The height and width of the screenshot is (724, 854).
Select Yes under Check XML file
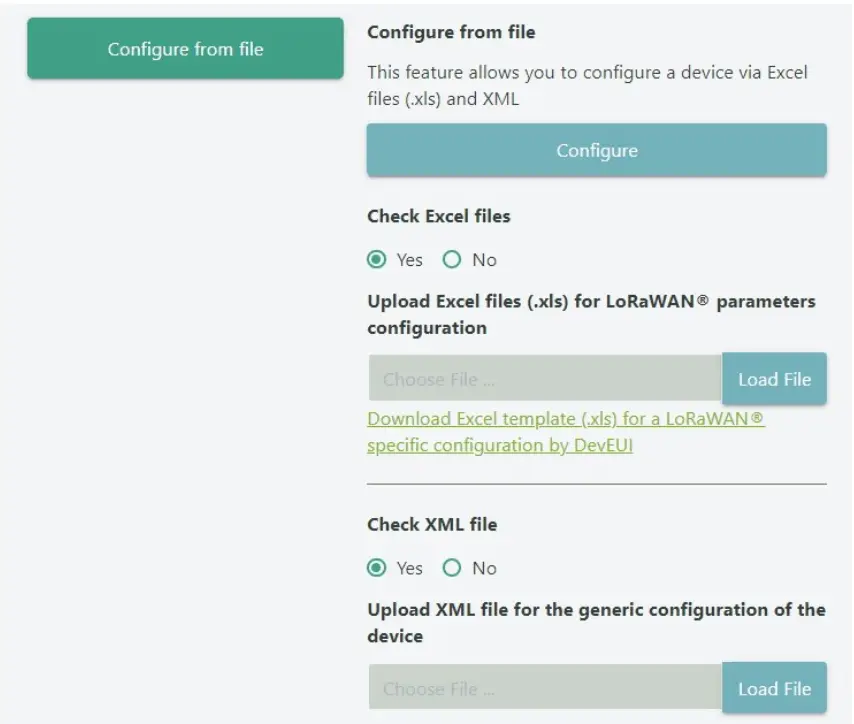(377, 568)
